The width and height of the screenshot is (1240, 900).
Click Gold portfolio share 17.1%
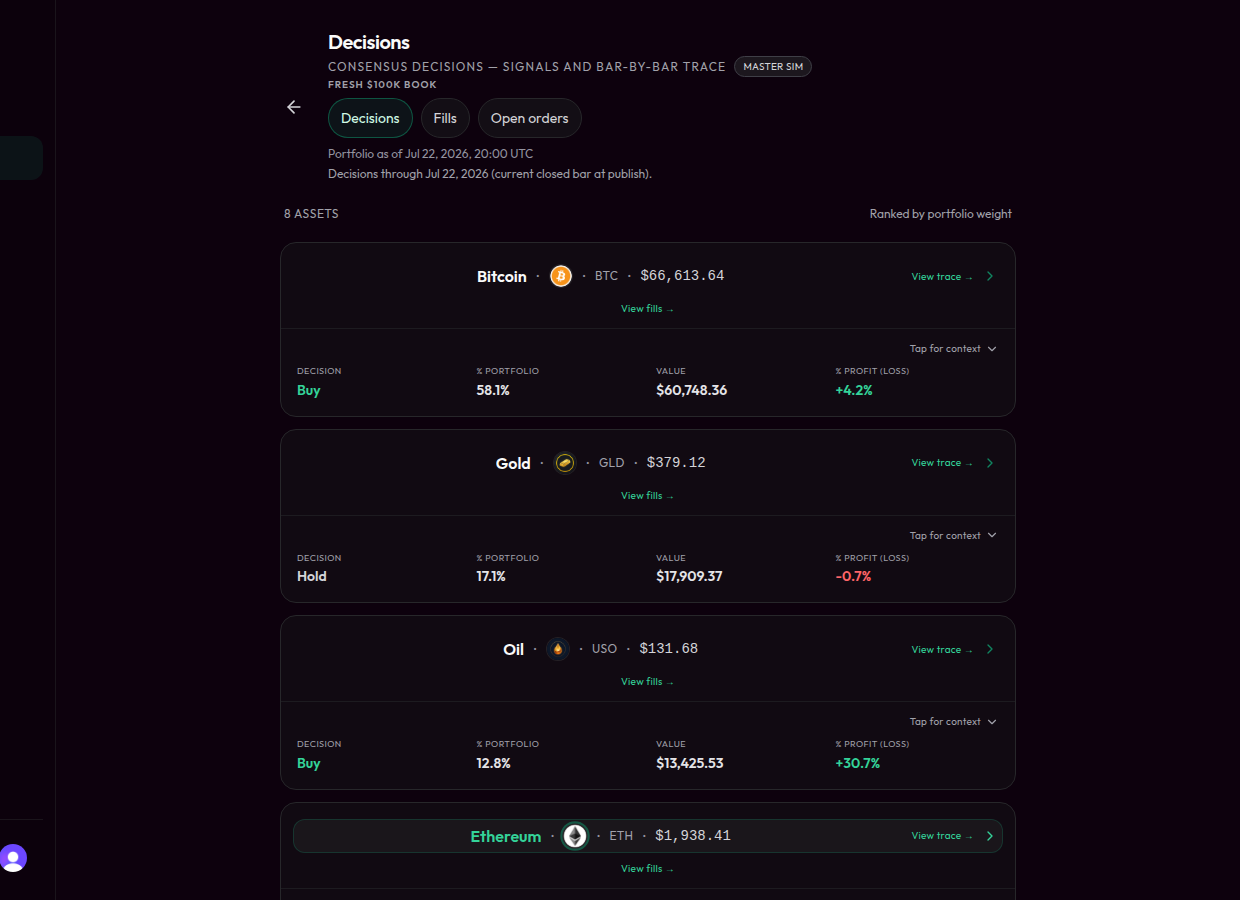pyautogui.click(x=491, y=577)
